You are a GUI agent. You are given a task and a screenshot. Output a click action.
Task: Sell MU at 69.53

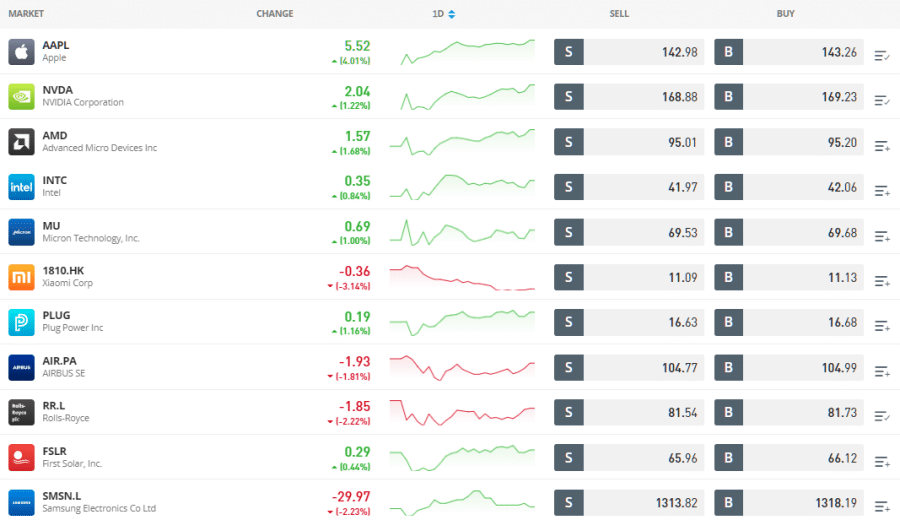(629, 232)
